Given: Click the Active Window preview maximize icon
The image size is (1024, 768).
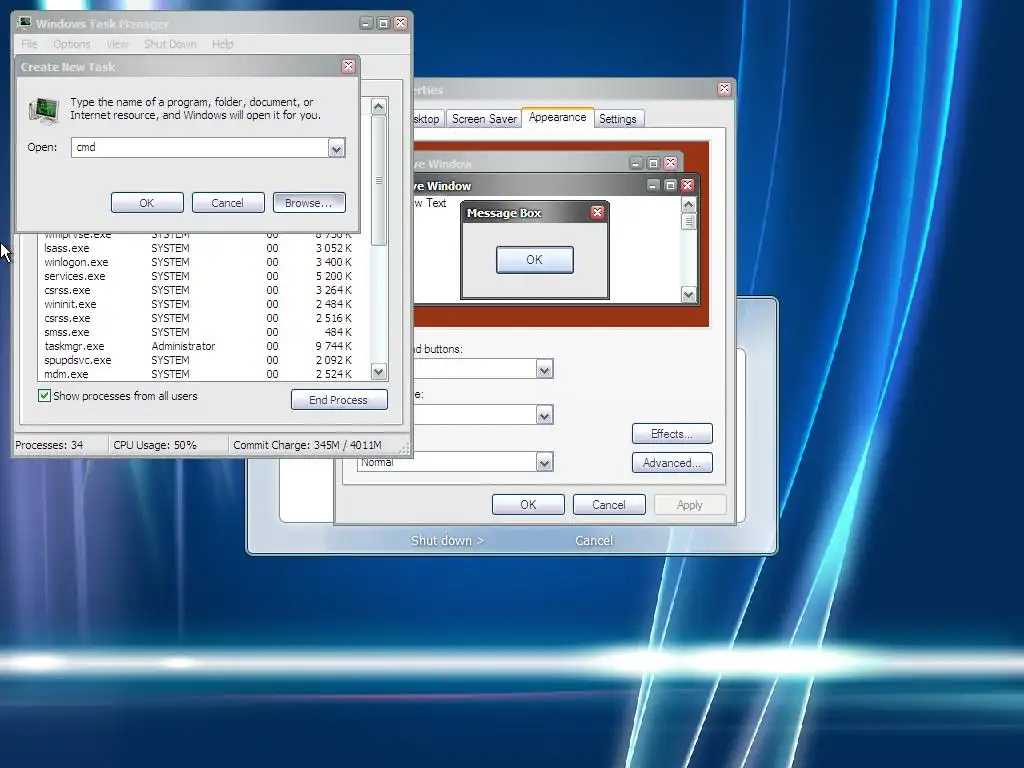Looking at the screenshot, I should (670, 185).
